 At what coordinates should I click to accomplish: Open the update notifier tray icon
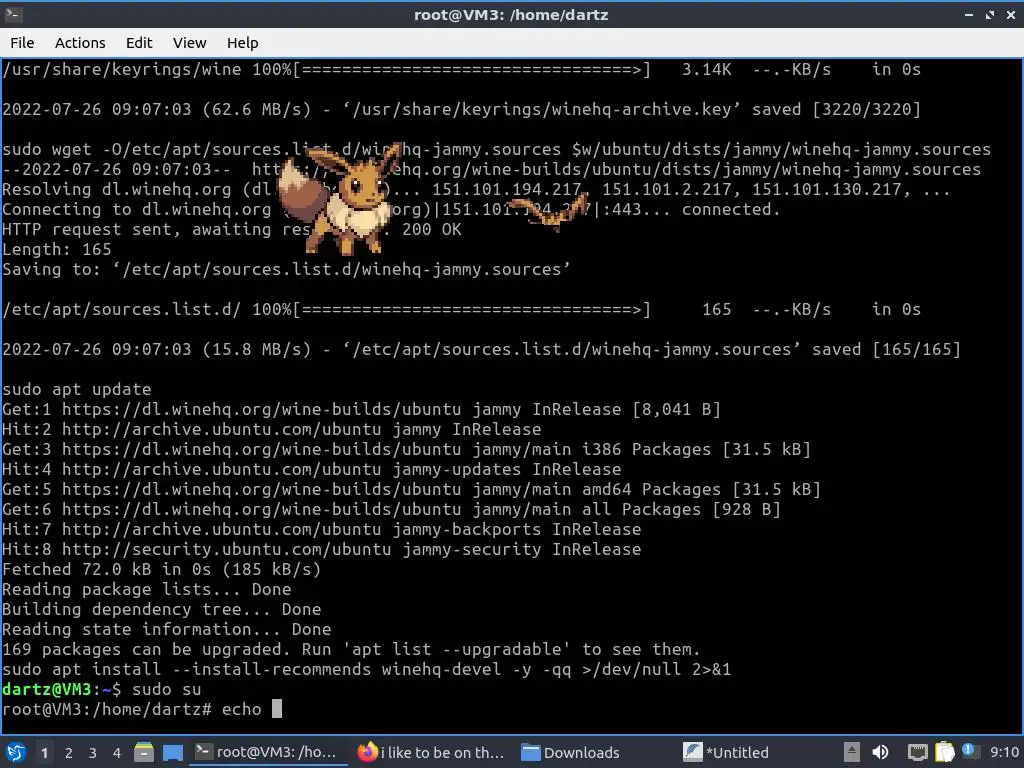tap(969, 751)
